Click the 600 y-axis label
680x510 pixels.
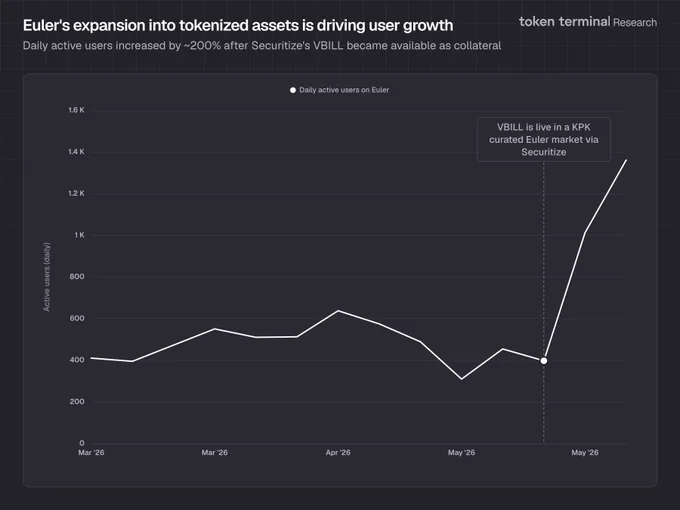tap(77, 318)
